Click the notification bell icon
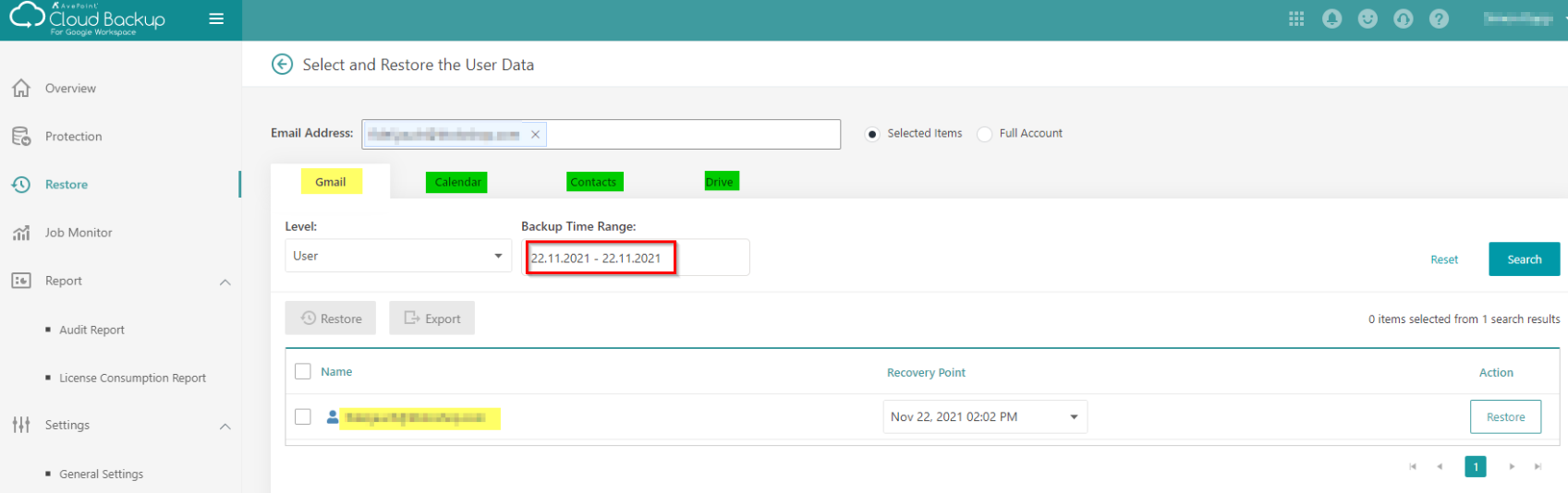Screen dimensions: 1568x493 pos(1331,19)
